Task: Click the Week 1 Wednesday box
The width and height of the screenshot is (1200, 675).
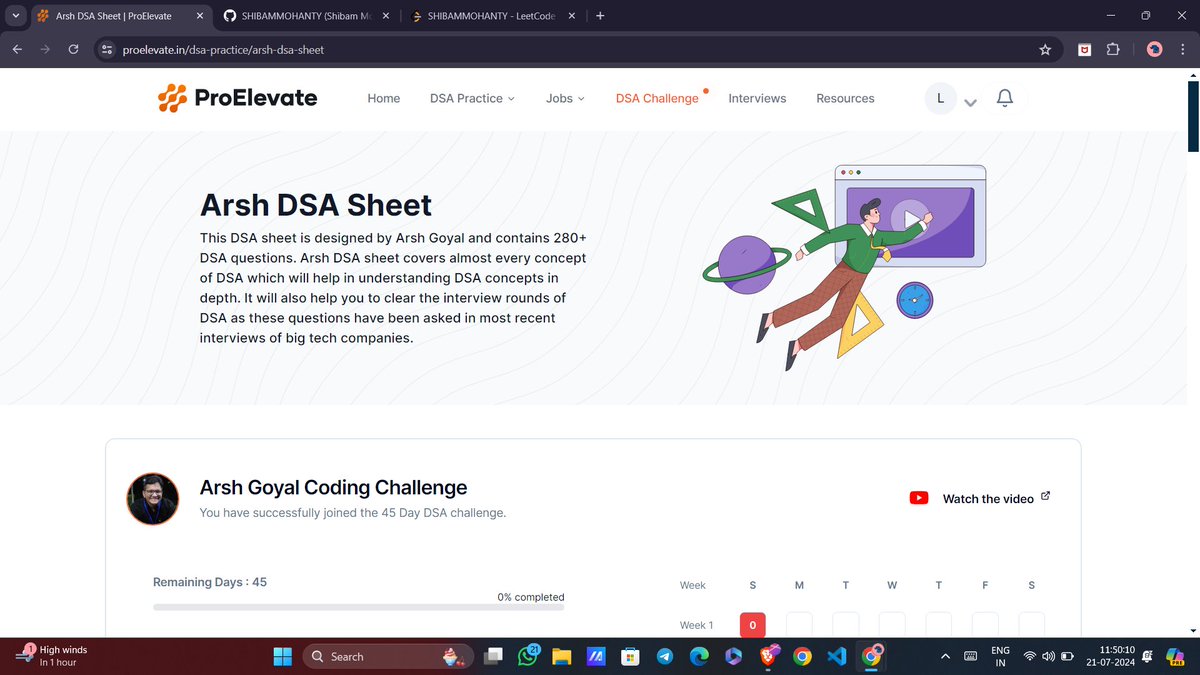Action: pyautogui.click(x=892, y=625)
